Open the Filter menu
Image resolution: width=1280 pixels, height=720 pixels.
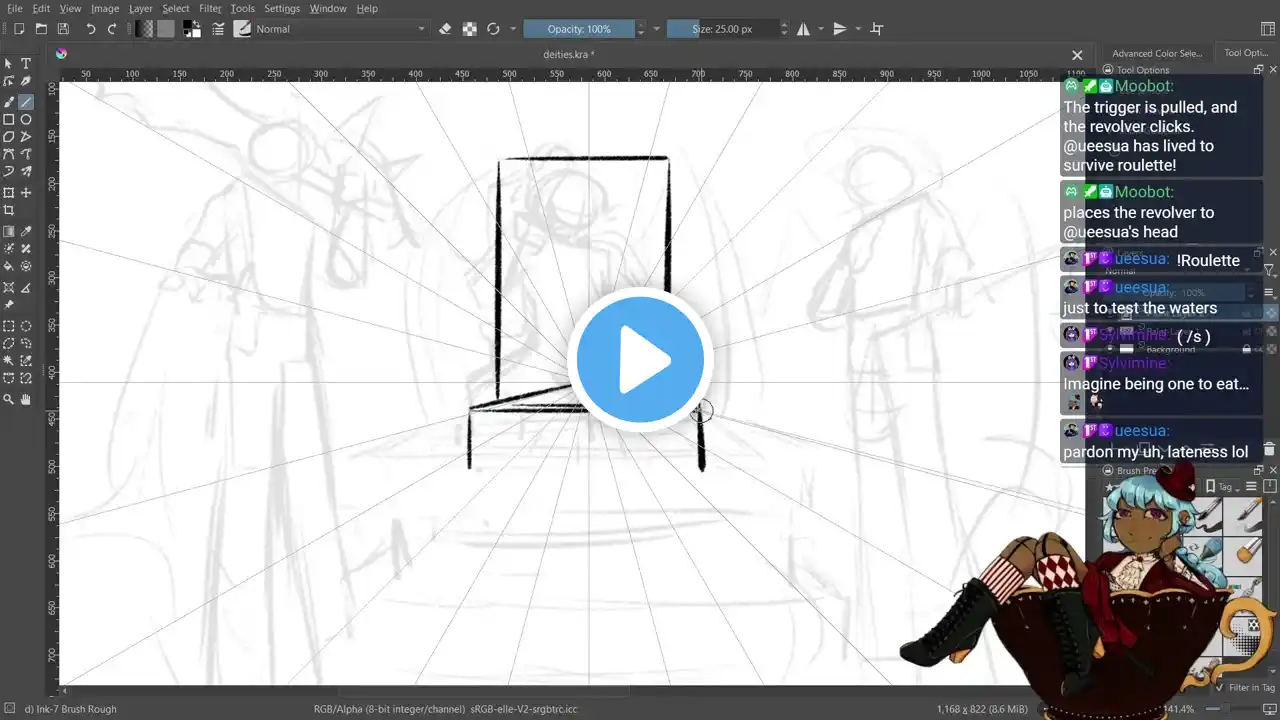(210, 8)
